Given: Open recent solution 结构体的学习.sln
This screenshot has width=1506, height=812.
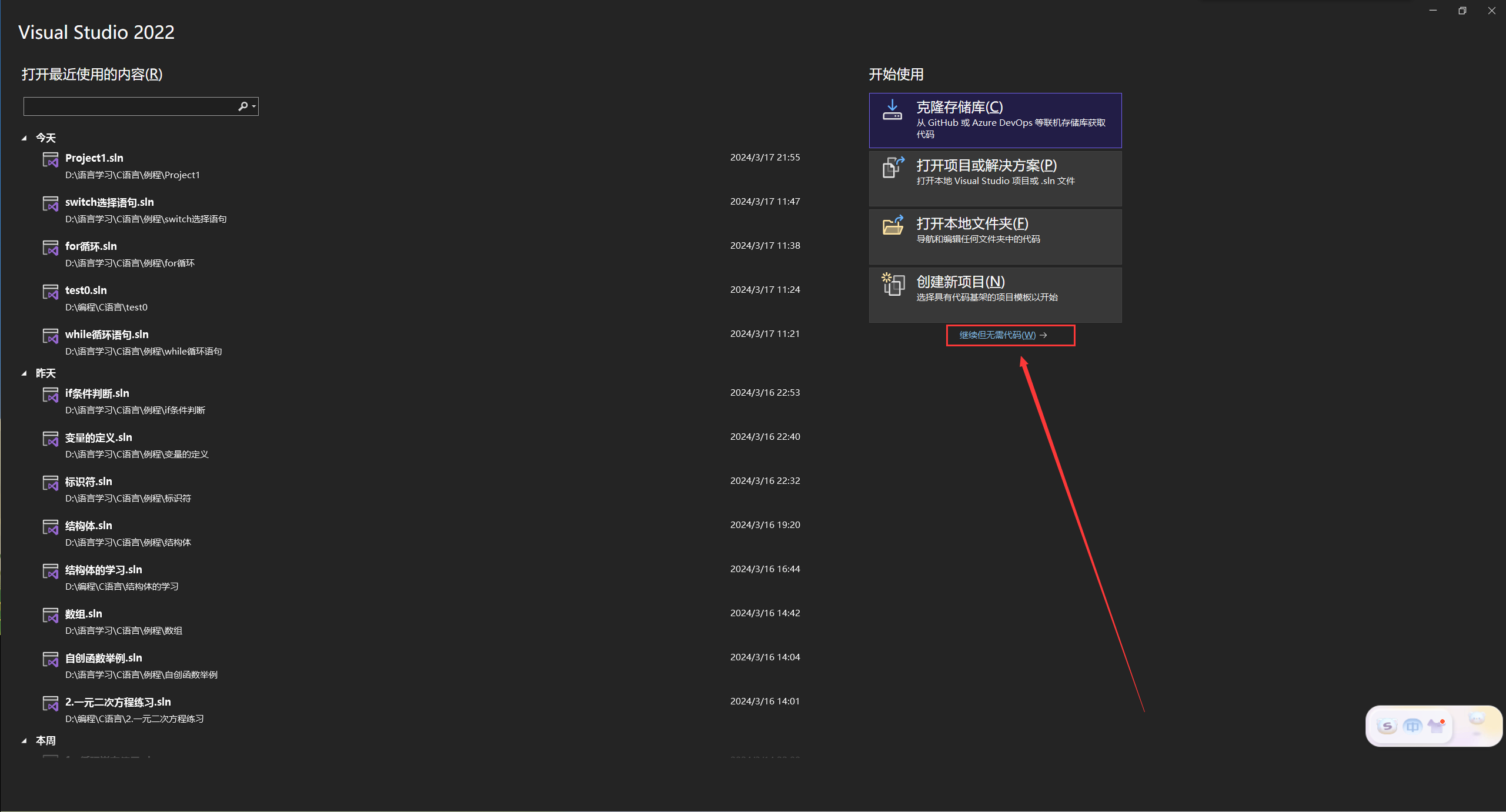Looking at the screenshot, I should coord(421,577).
